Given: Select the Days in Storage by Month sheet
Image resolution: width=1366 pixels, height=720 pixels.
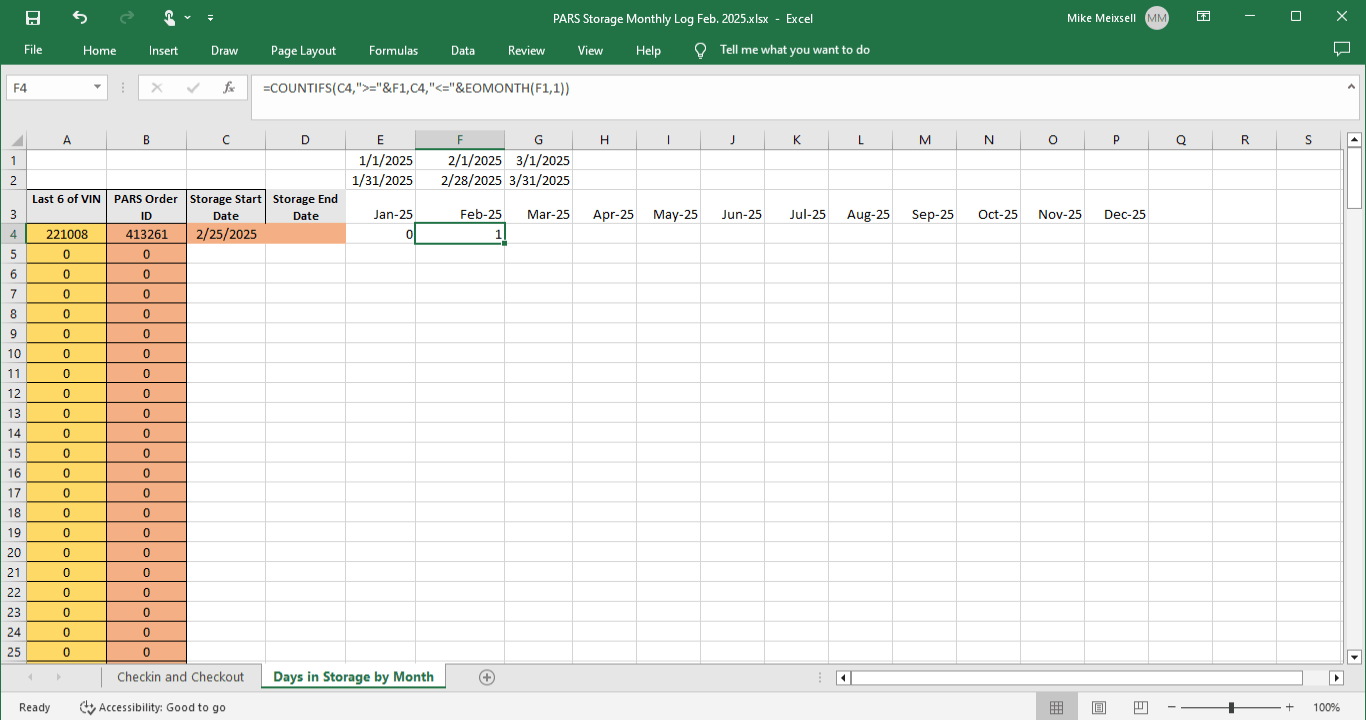Looking at the screenshot, I should (353, 677).
